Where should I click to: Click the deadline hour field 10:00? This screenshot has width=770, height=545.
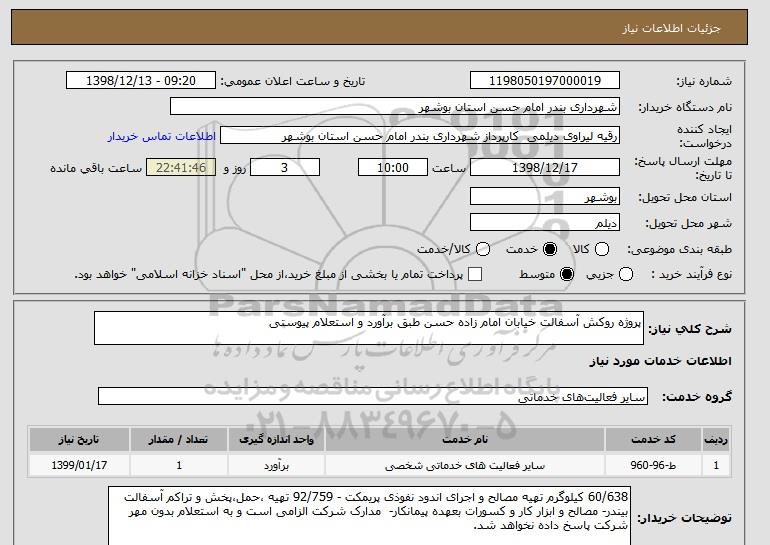pyautogui.click(x=393, y=167)
